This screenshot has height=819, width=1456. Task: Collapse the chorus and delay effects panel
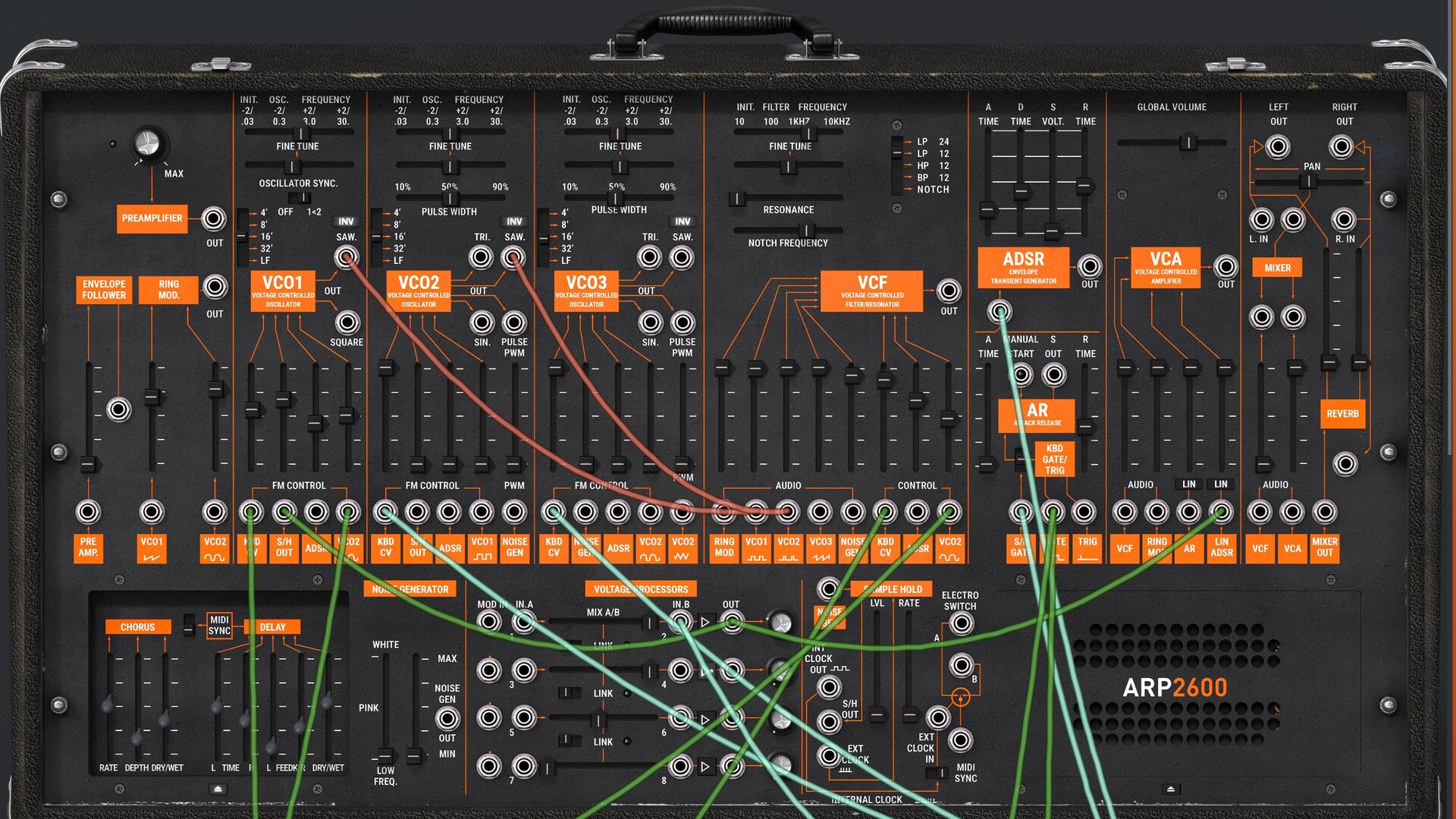pos(218,789)
